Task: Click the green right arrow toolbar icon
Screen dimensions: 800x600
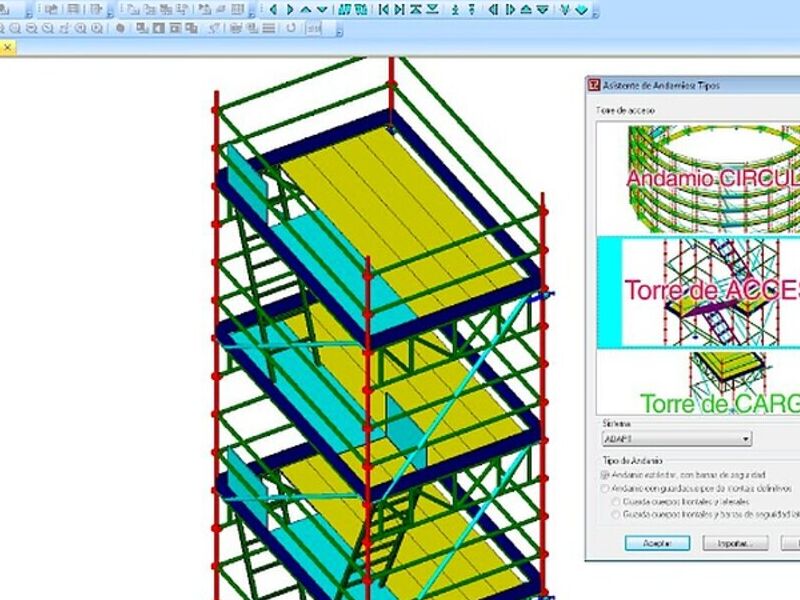Action: 290,9
